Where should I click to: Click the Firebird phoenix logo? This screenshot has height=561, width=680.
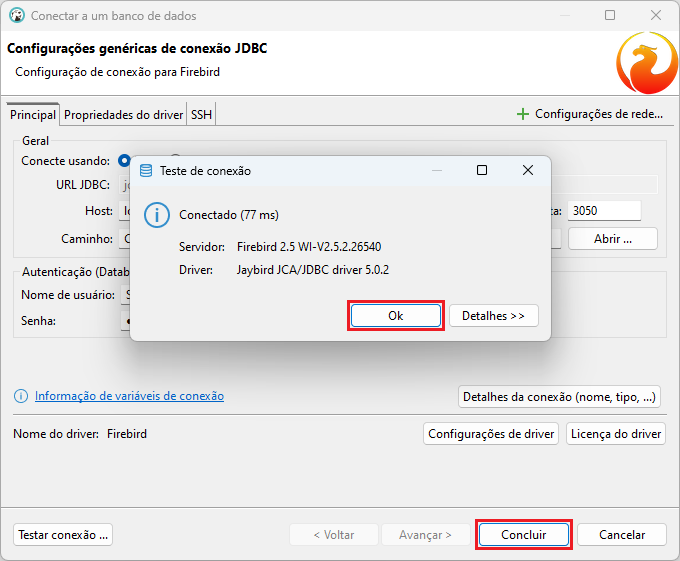tap(647, 63)
